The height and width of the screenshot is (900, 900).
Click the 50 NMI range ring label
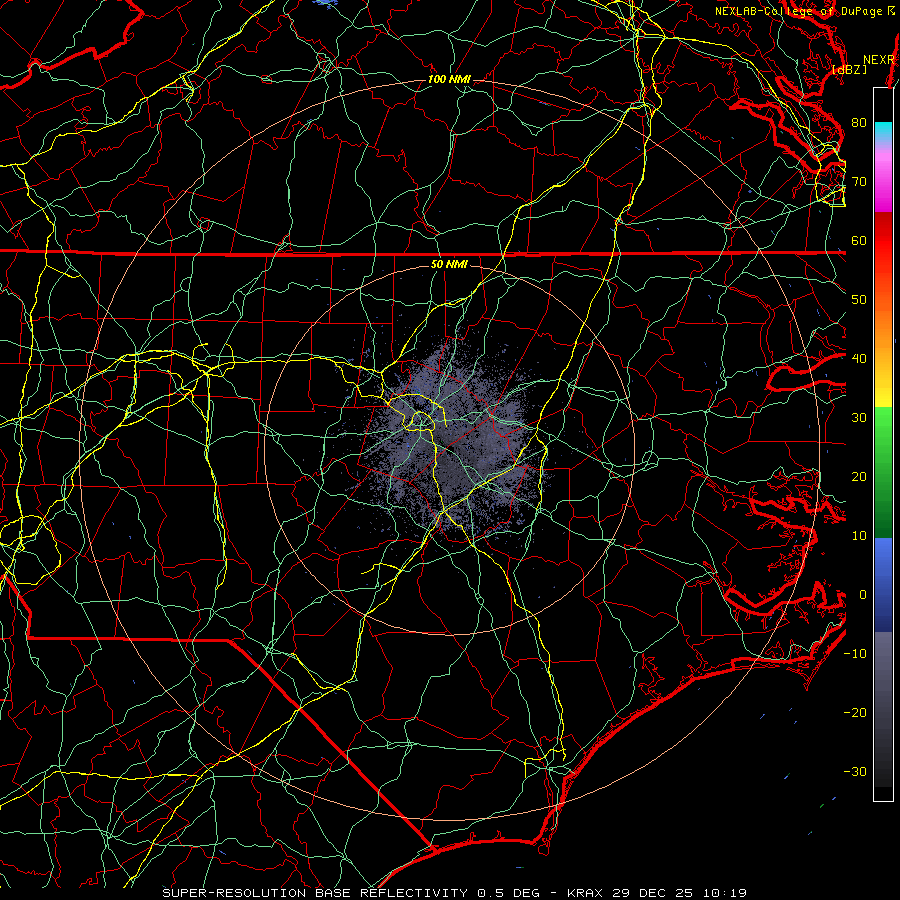(x=449, y=264)
